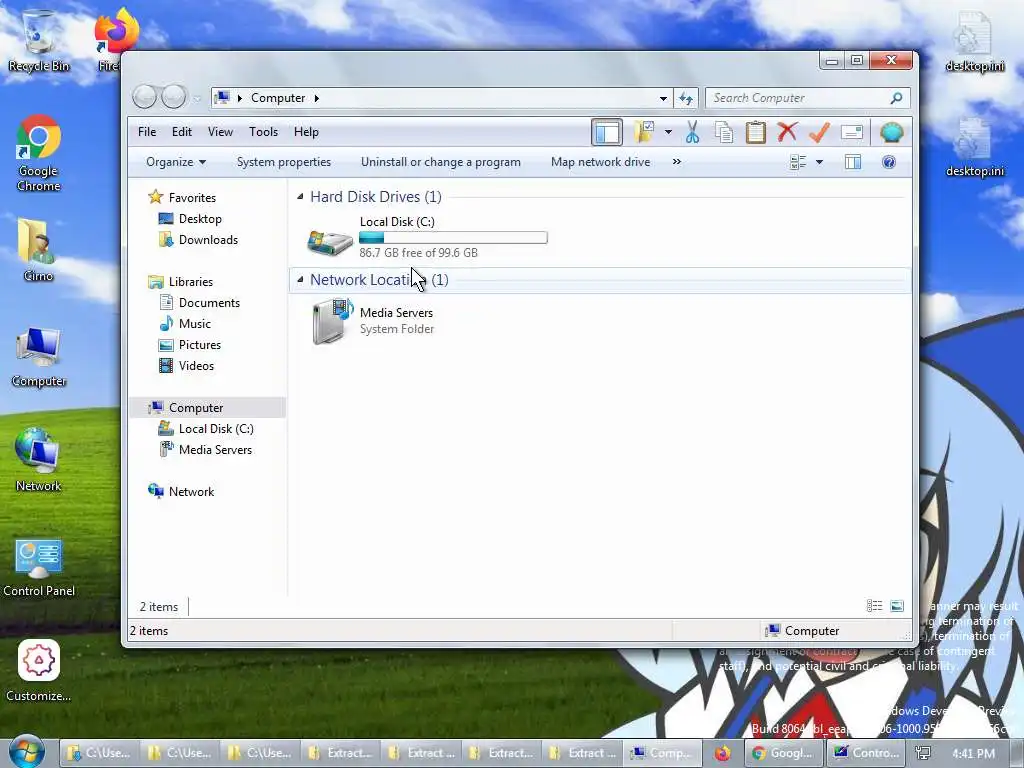
Task: Click the Forward navigation button
Action: click(x=174, y=97)
